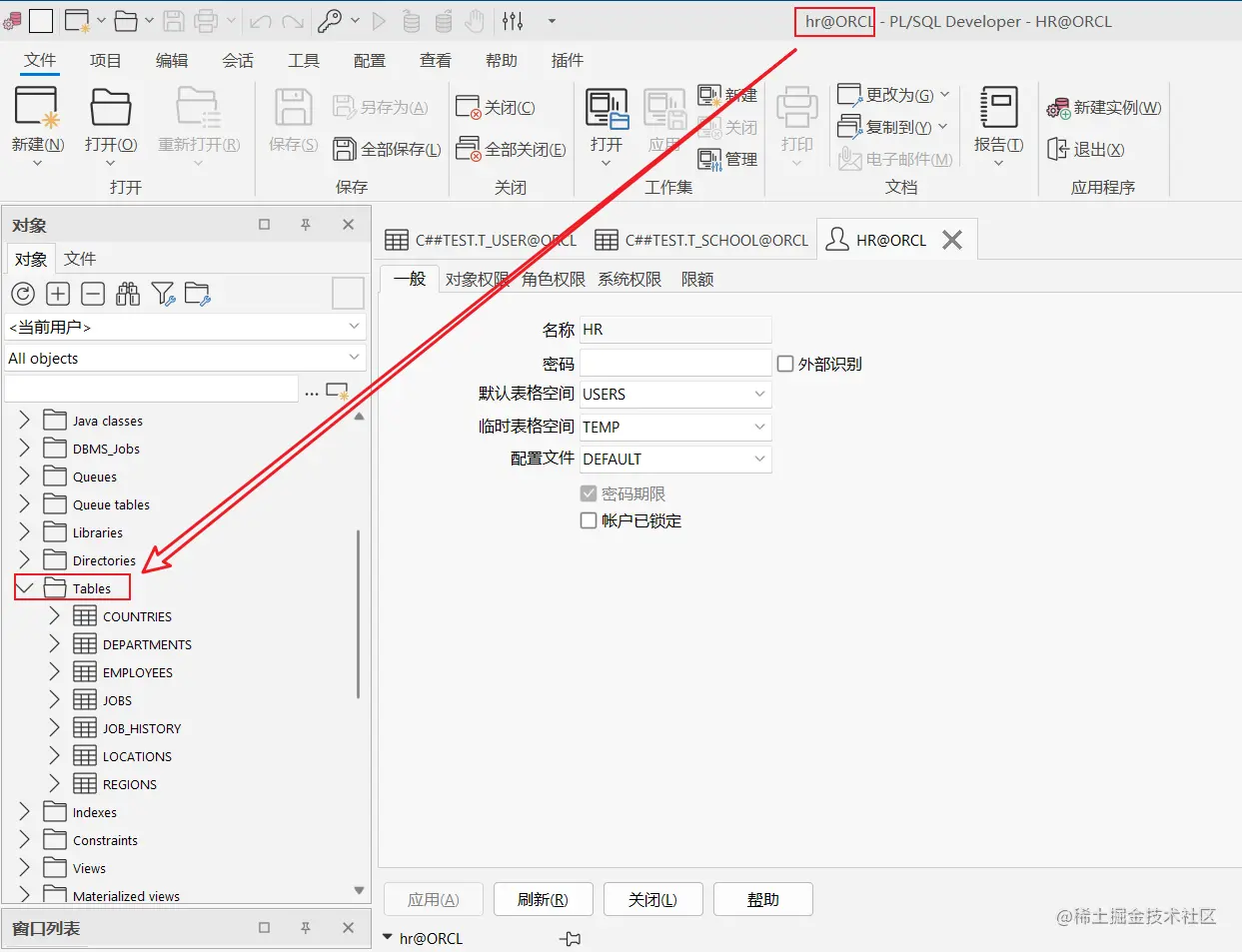Click the minus icon in object browser toolbar

click(x=93, y=294)
